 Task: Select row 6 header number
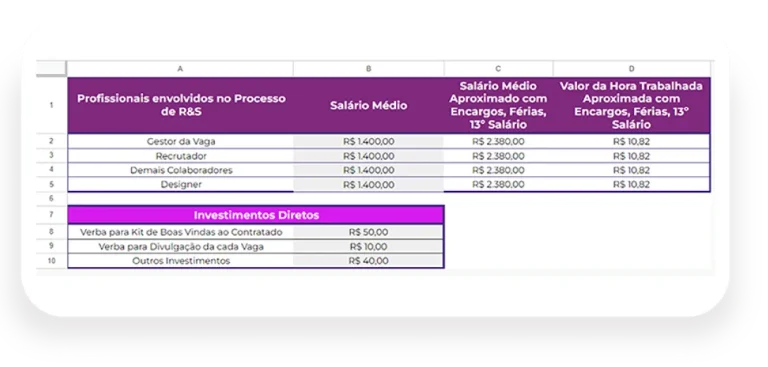coord(51,199)
